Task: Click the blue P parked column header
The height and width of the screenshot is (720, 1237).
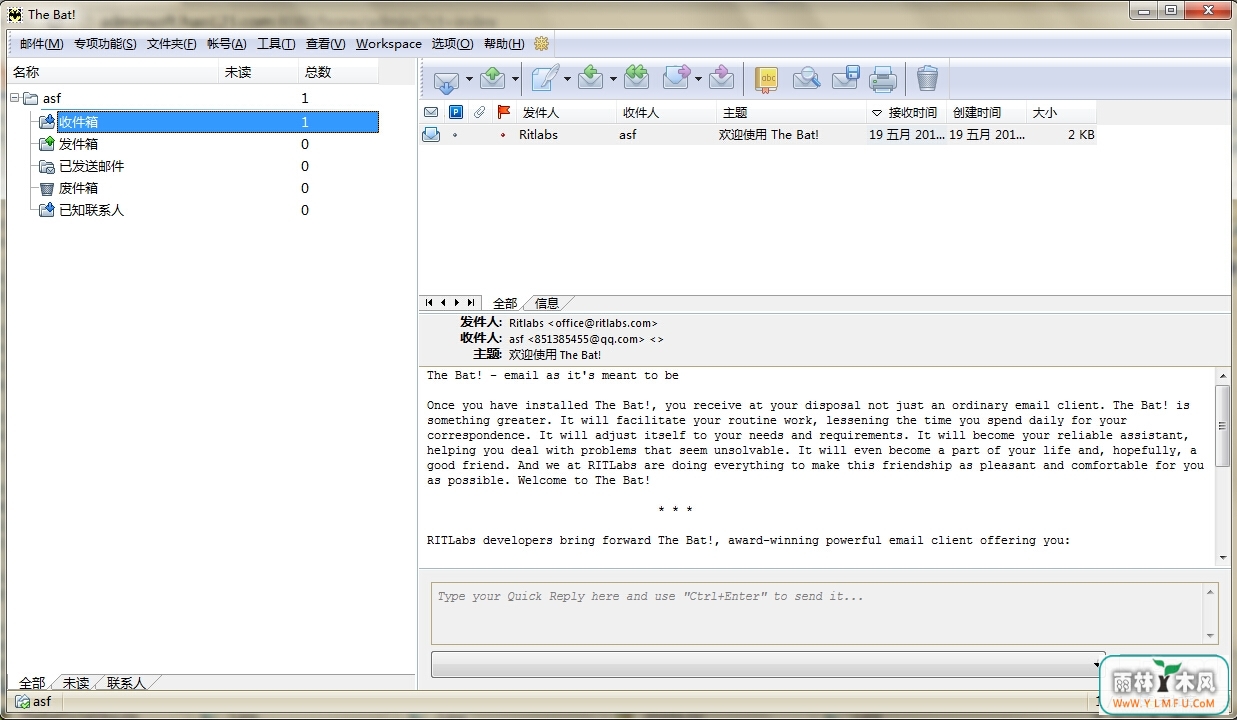Action: 456,112
